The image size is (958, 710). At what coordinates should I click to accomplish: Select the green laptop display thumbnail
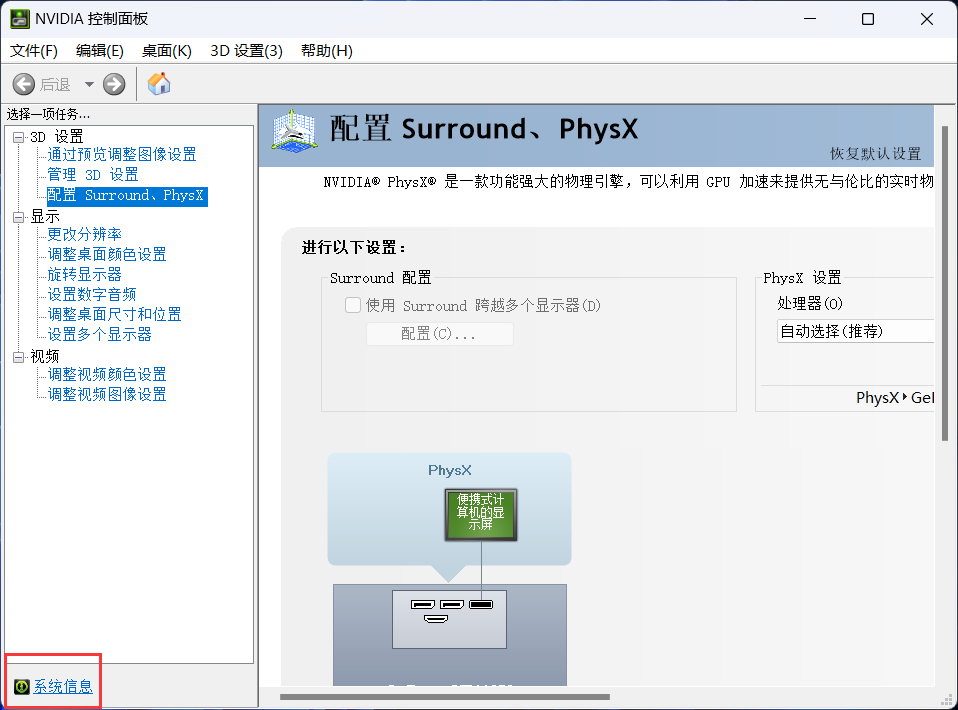tap(481, 514)
